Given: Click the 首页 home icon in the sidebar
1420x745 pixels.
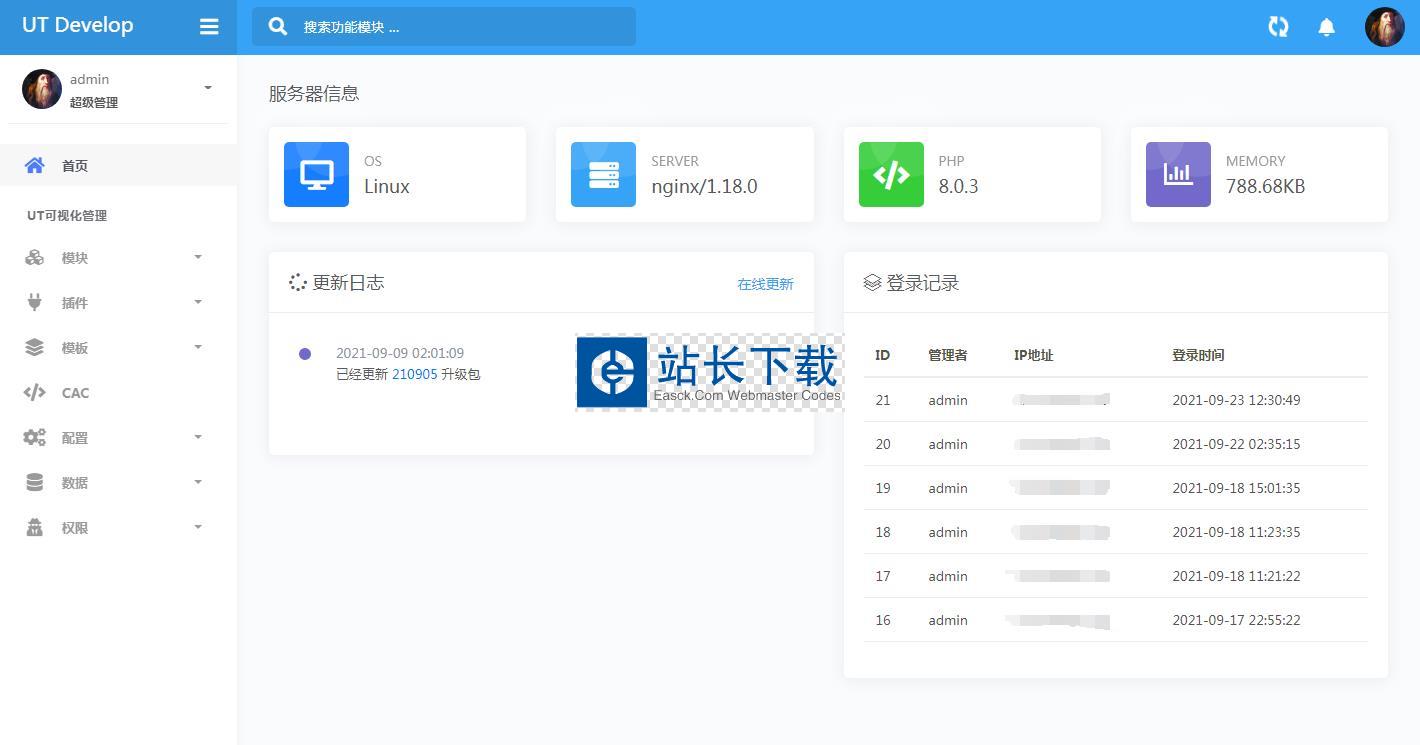Looking at the screenshot, I should (34, 165).
